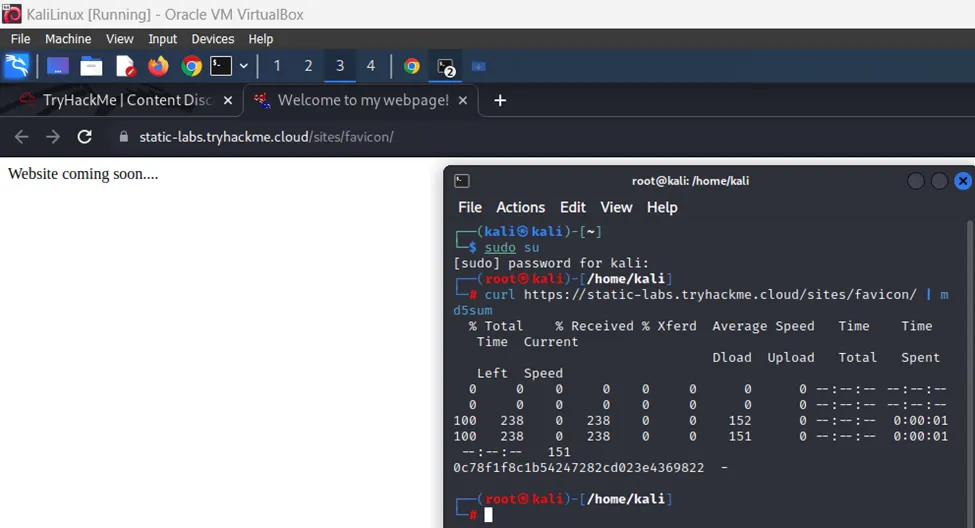This screenshot has height=528, width=975.
Task: Open the terminal emulator launcher
Action: pos(221,66)
